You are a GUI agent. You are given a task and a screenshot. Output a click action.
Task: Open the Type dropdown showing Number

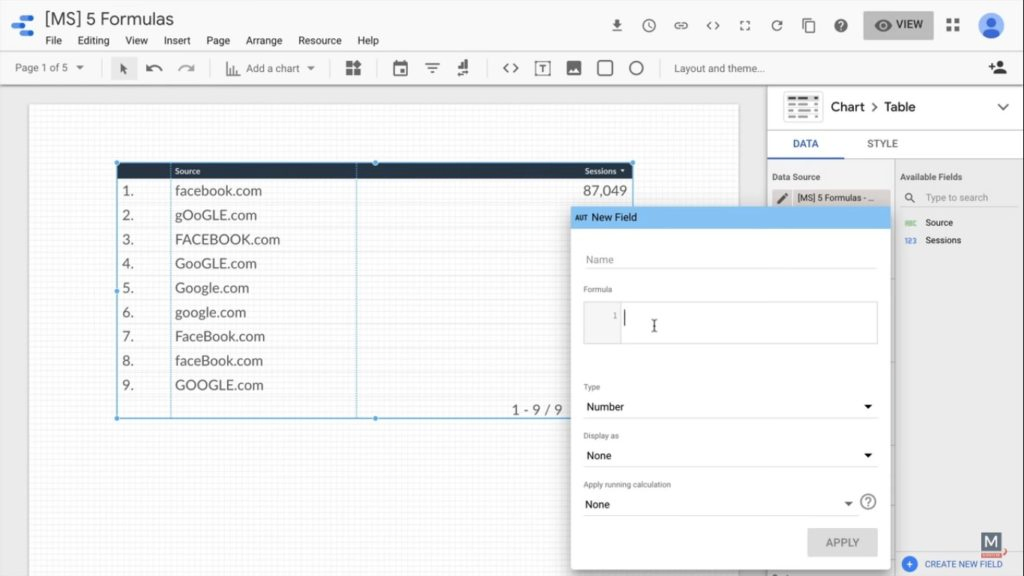[729, 406]
